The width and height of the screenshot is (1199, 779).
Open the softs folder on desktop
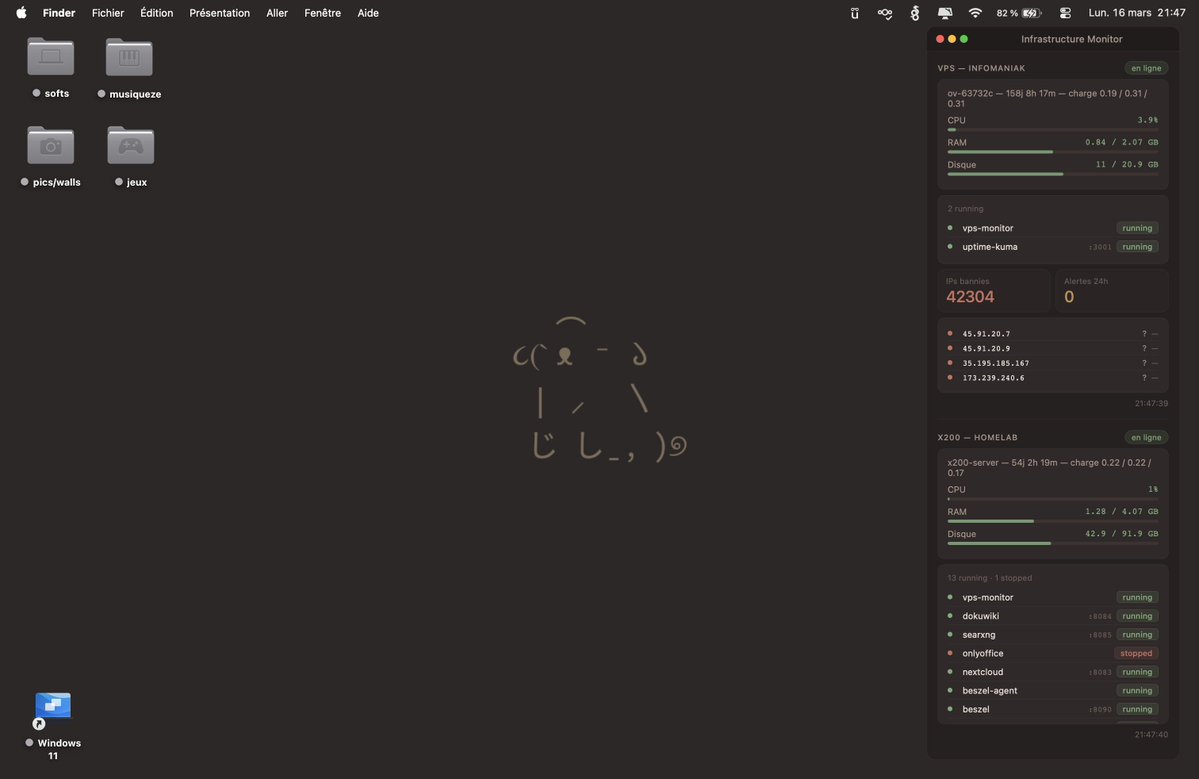click(x=50, y=57)
